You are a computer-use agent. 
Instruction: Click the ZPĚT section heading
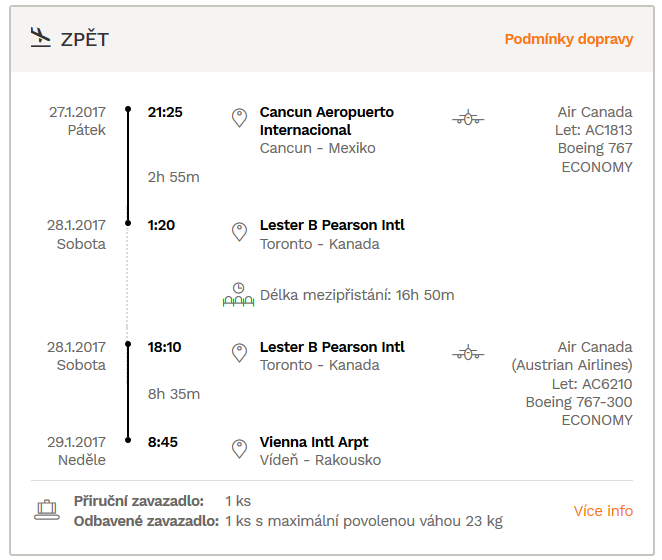(85, 40)
